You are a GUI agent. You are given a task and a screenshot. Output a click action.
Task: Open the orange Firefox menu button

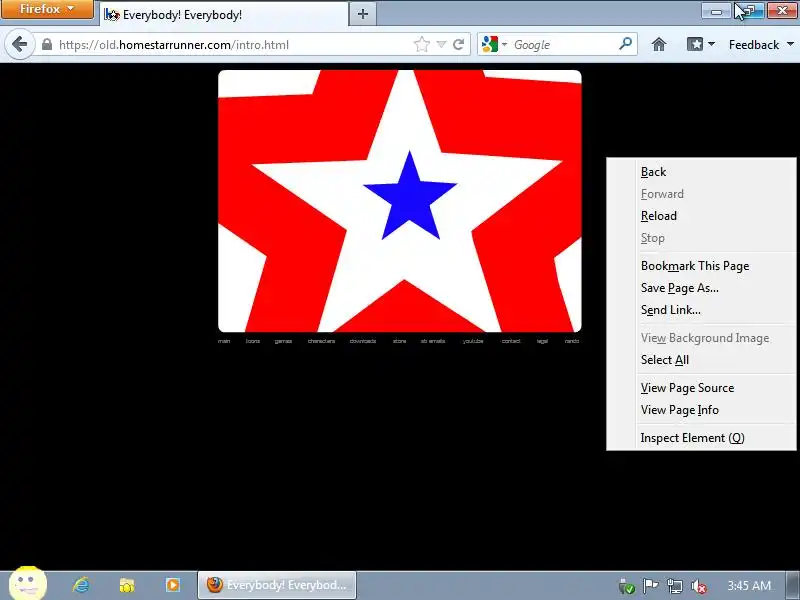[47, 9]
